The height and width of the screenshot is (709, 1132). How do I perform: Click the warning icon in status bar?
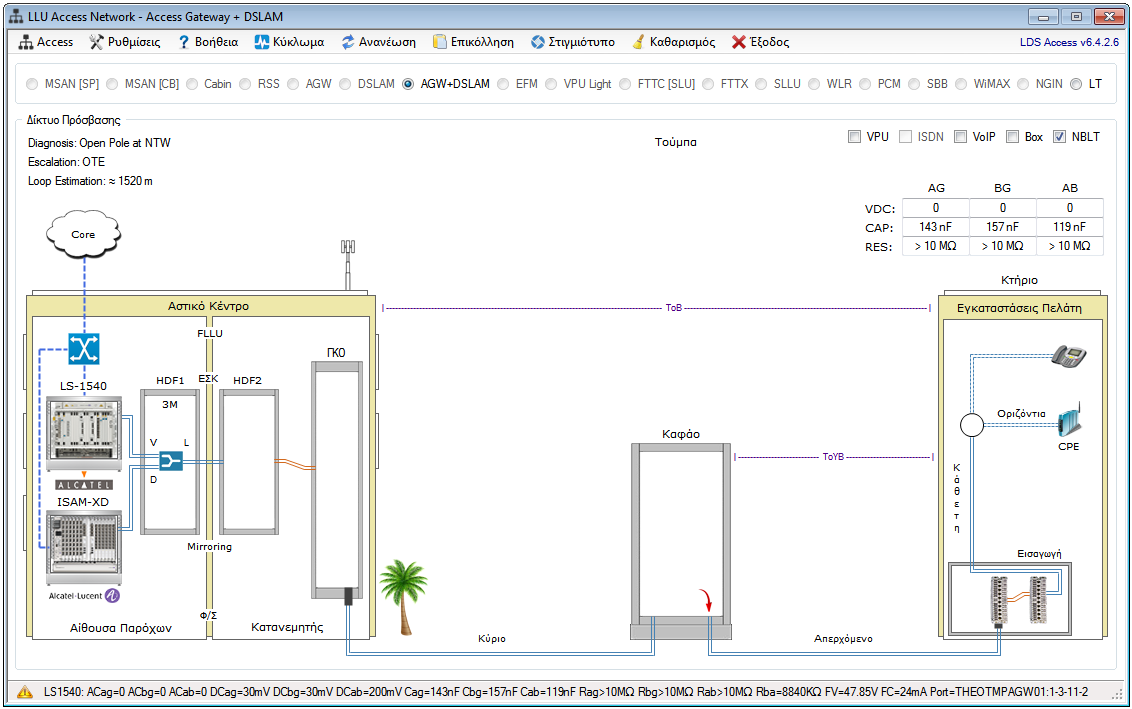[x=24, y=691]
